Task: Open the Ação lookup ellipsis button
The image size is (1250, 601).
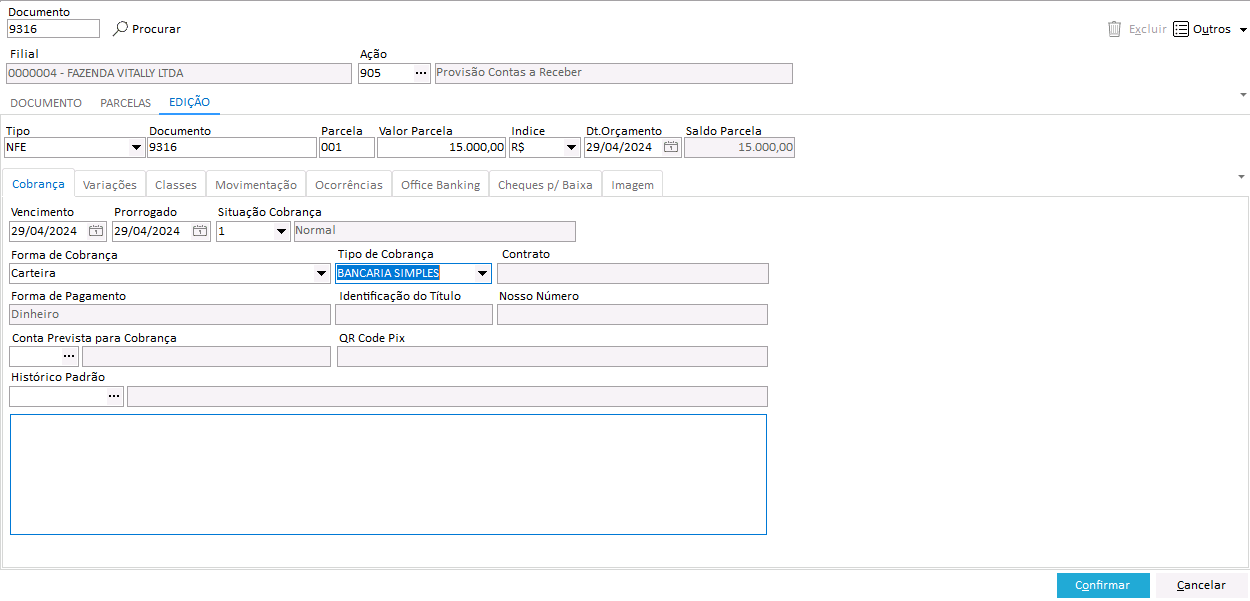Action: click(x=421, y=73)
